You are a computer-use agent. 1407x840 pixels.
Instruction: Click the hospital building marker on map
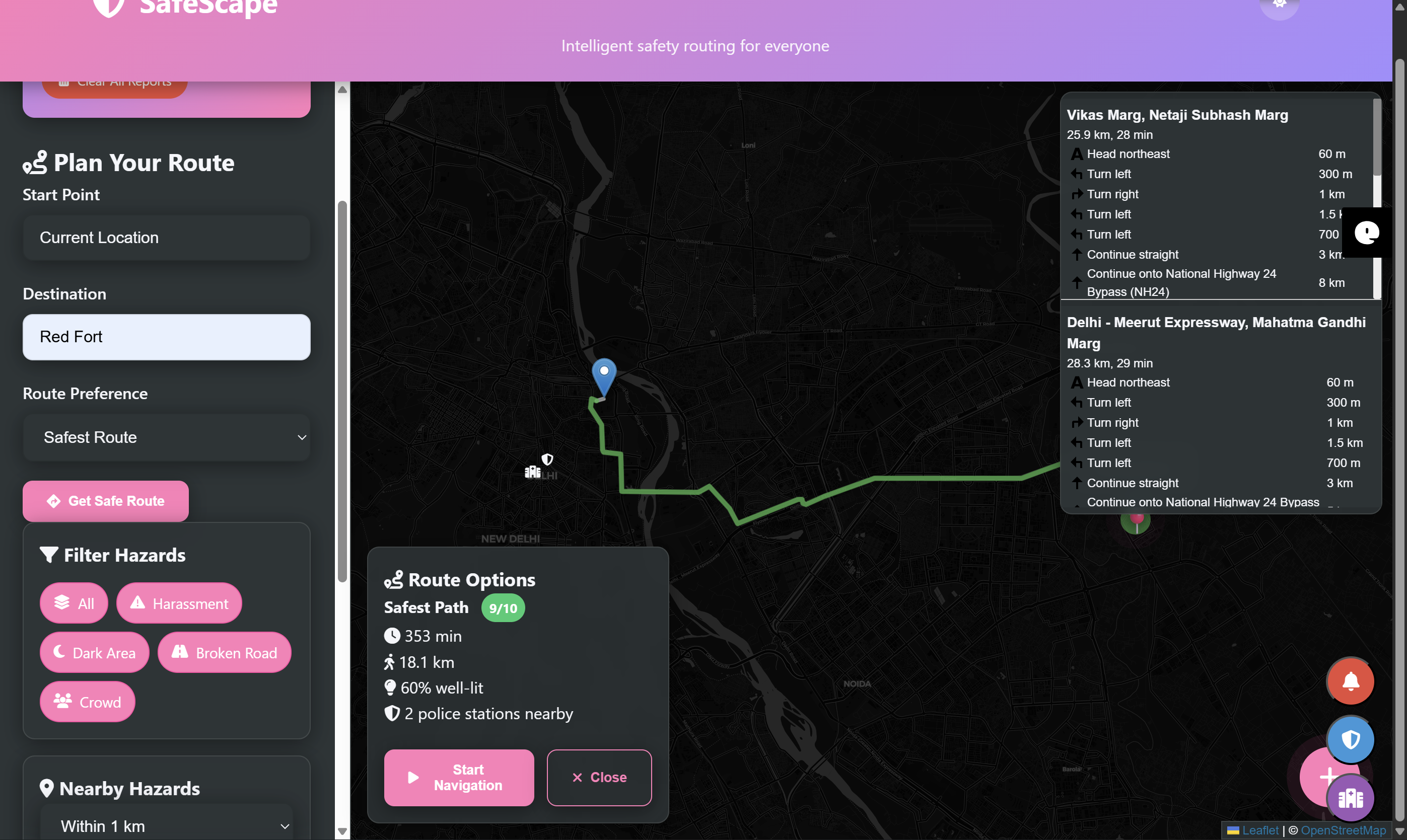pos(532,472)
